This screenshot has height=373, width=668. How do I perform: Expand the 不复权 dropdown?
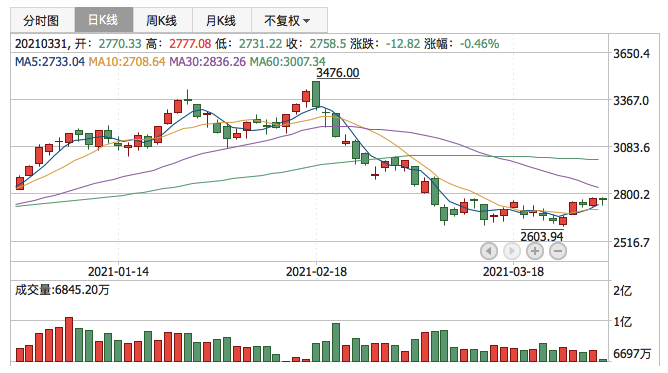[x=289, y=20]
